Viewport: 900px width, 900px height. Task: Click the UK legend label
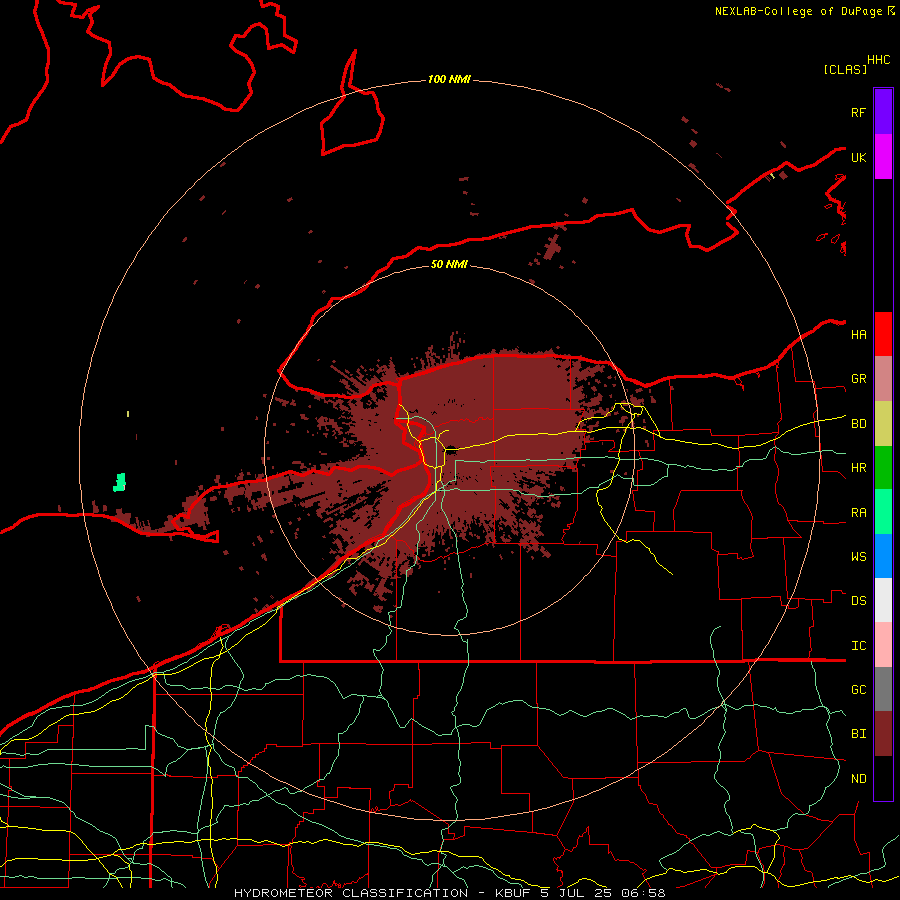click(x=858, y=157)
